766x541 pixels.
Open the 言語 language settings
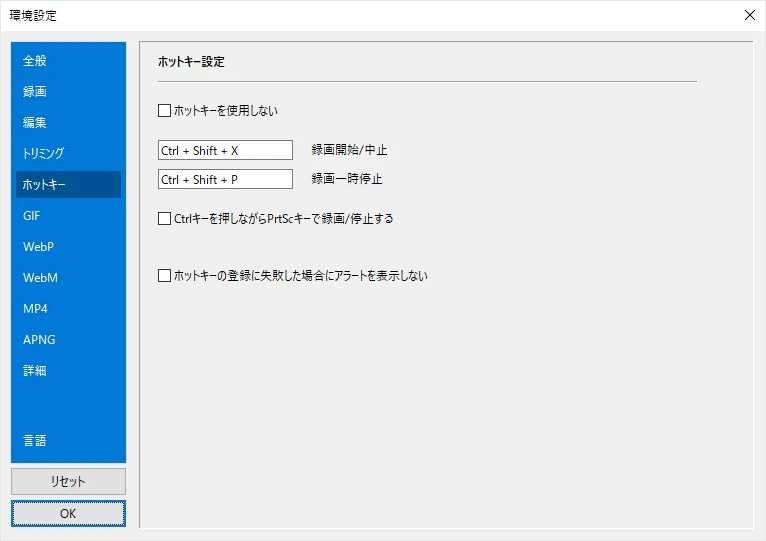[35, 441]
